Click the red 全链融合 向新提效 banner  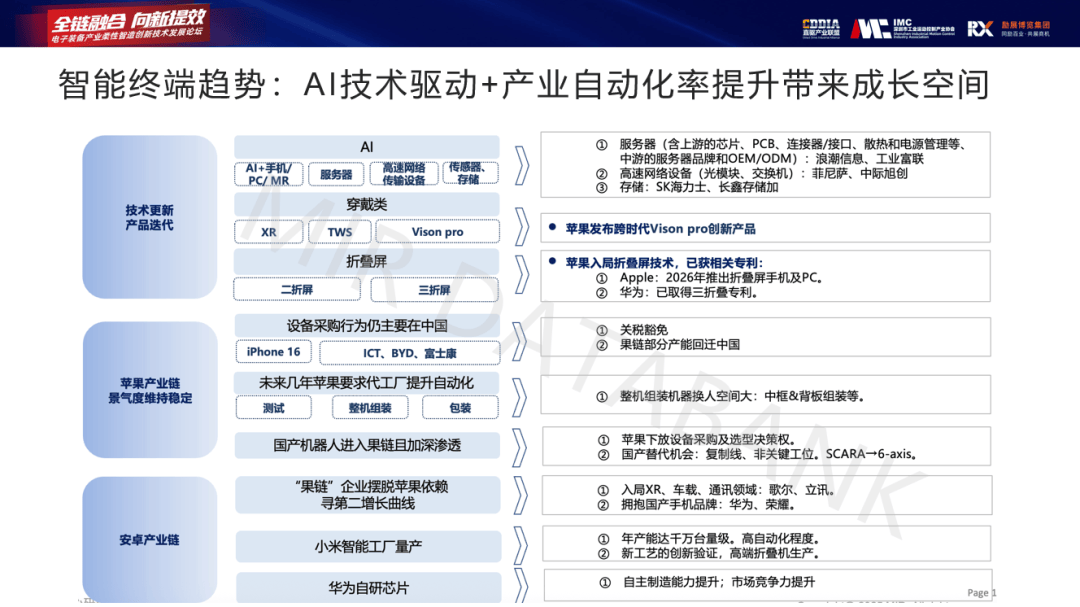[x=128, y=25]
